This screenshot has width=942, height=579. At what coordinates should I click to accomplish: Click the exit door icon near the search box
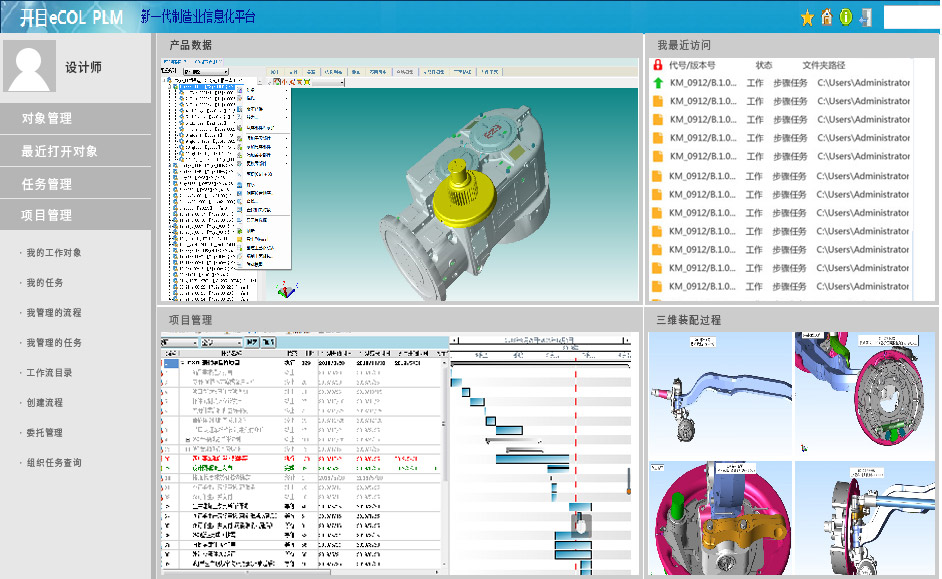point(866,17)
